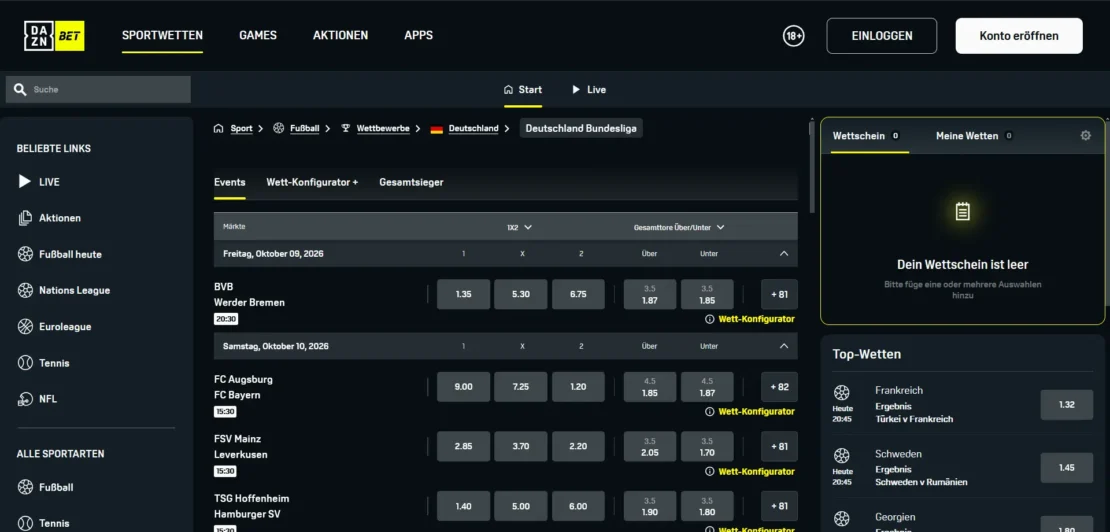Select FC Bayern win odds 1.20
The height and width of the screenshot is (532, 1110).
[578, 387]
